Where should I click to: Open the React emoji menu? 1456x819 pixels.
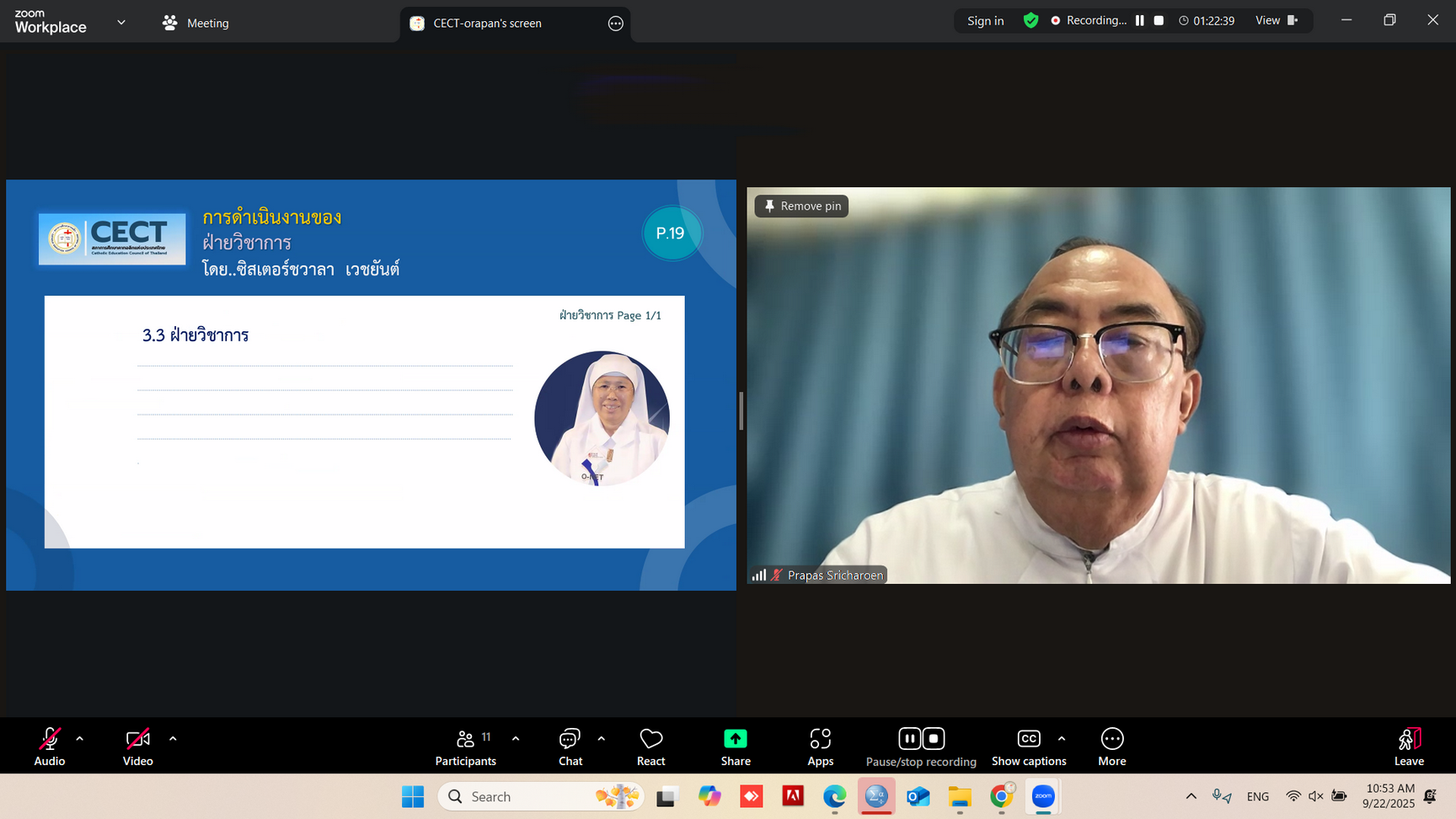point(650,747)
